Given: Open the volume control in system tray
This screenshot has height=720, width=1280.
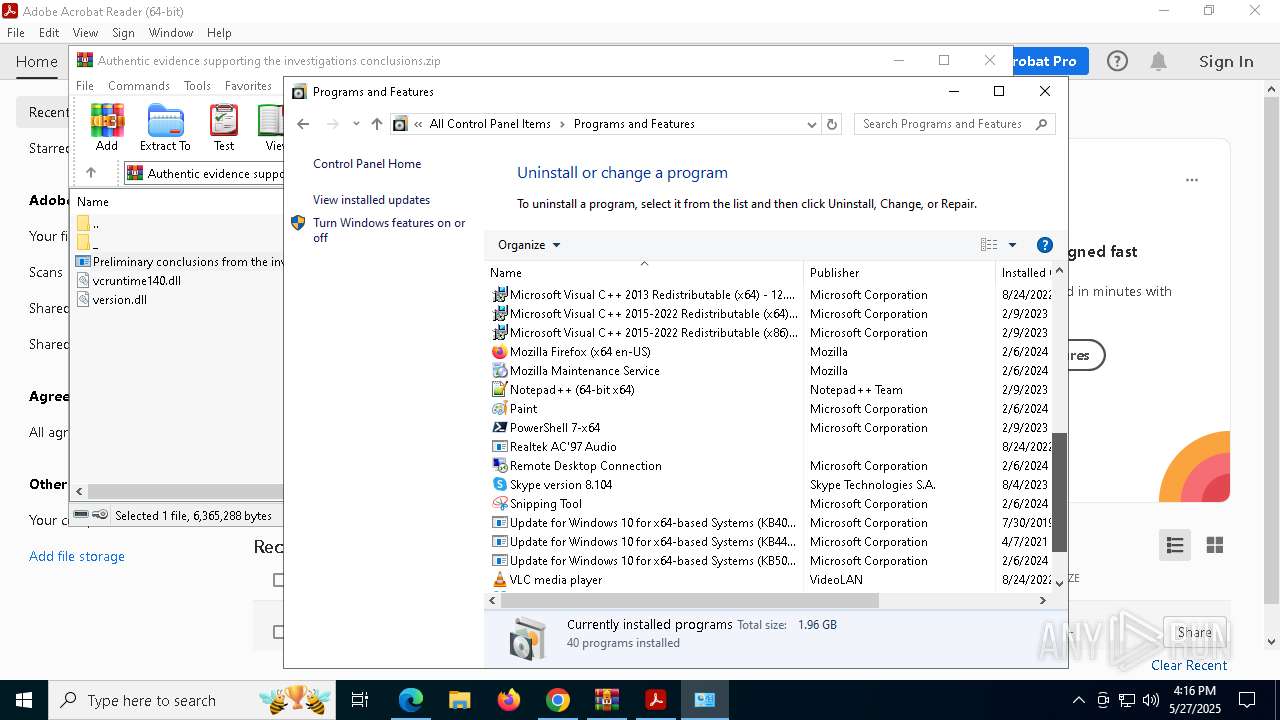Looking at the screenshot, I should [x=1151, y=700].
